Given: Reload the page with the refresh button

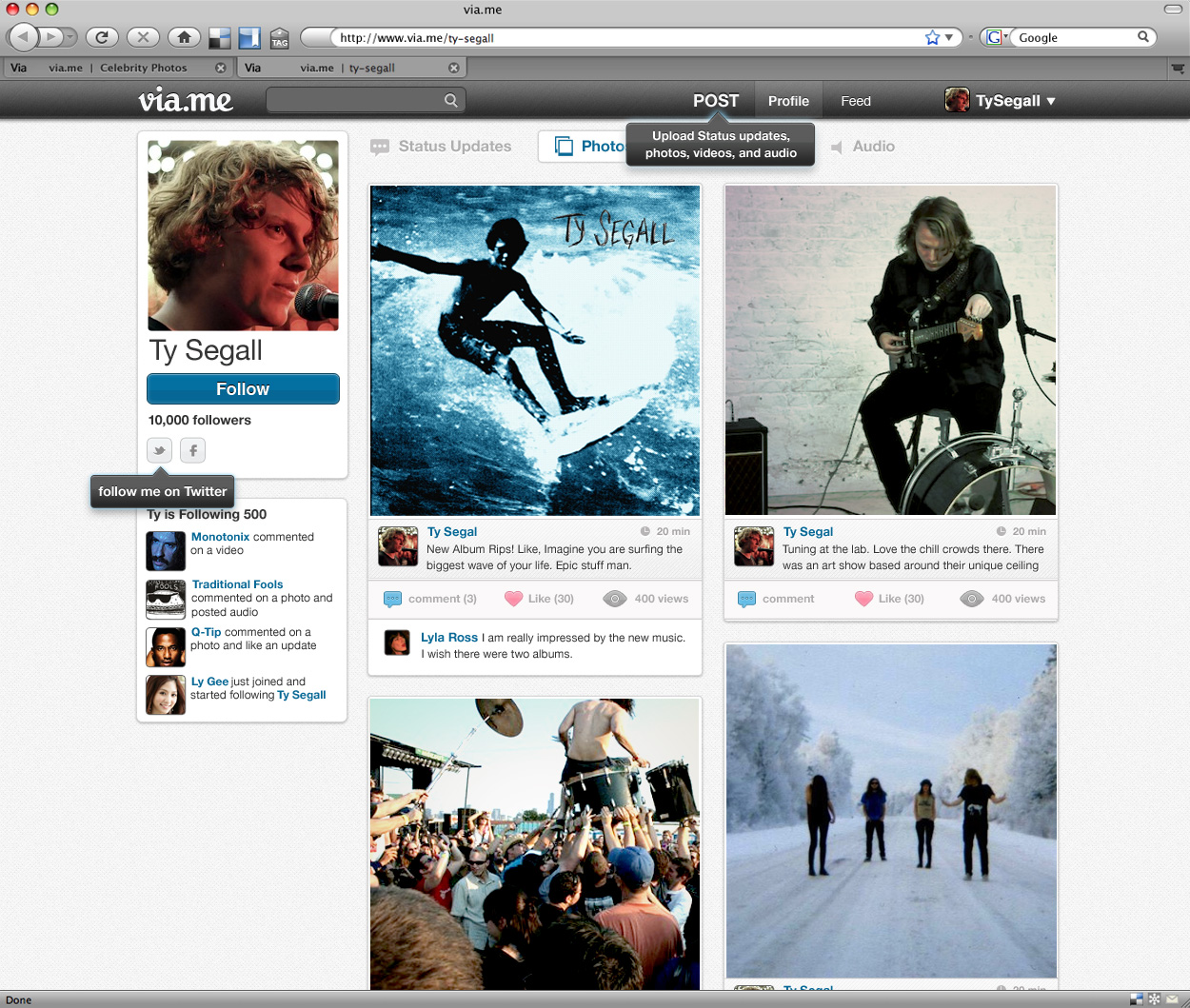Looking at the screenshot, I should (102, 37).
